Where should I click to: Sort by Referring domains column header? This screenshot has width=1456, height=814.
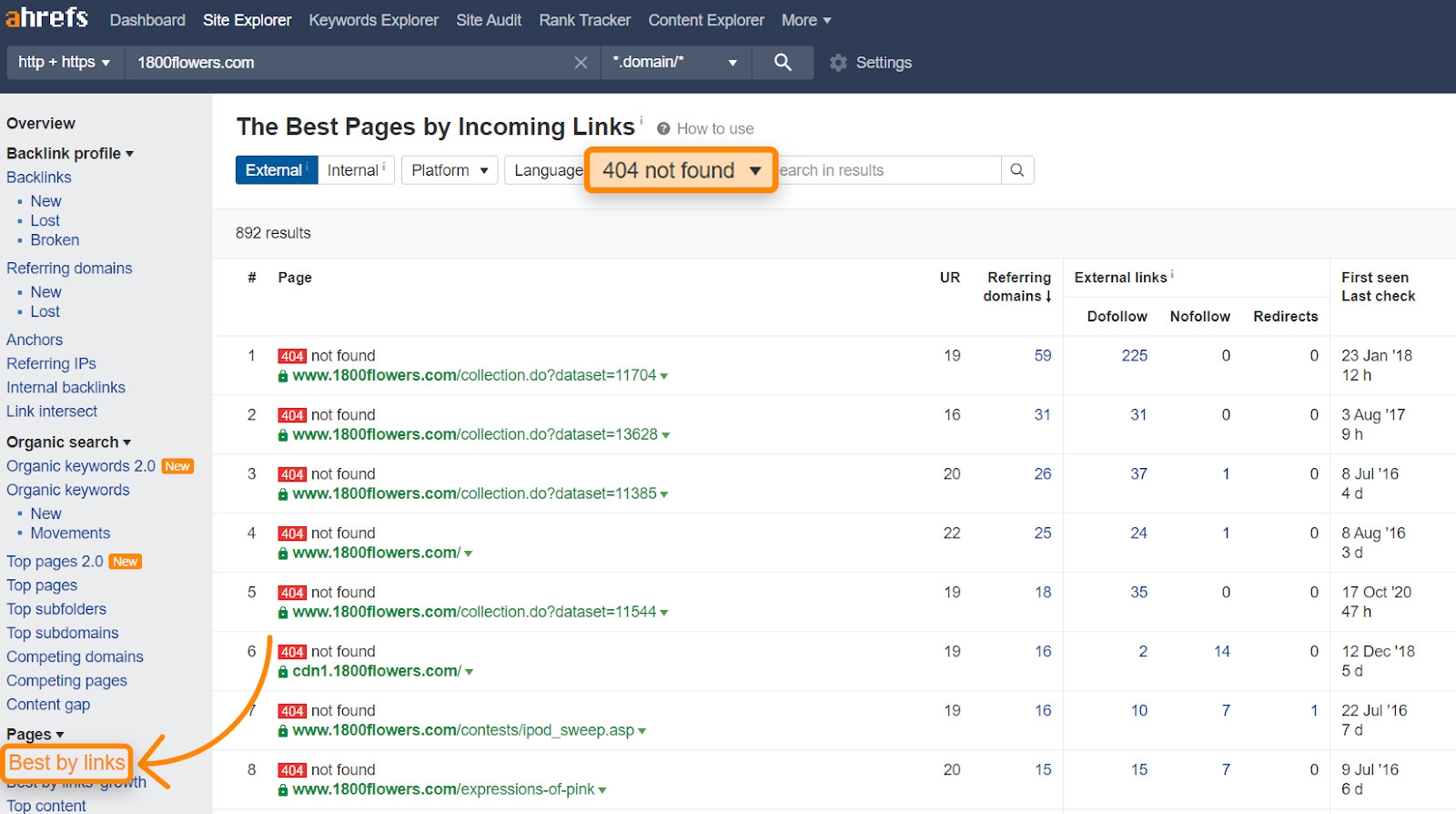coord(1017,287)
